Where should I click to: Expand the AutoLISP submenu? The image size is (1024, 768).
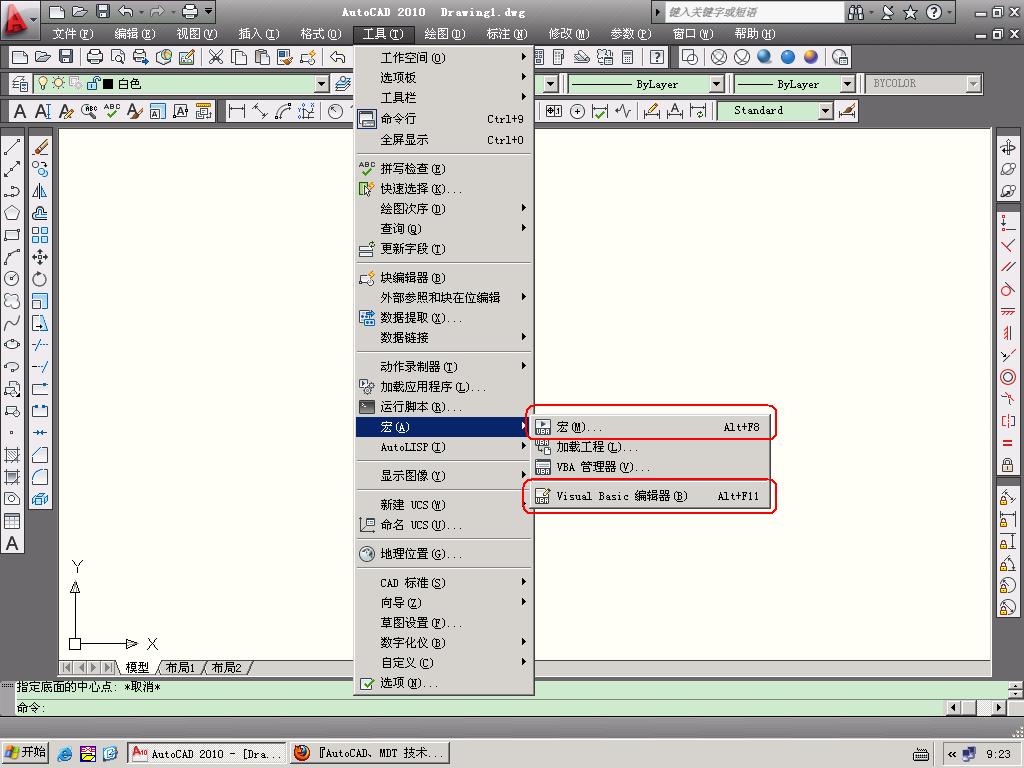(x=444, y=447)
